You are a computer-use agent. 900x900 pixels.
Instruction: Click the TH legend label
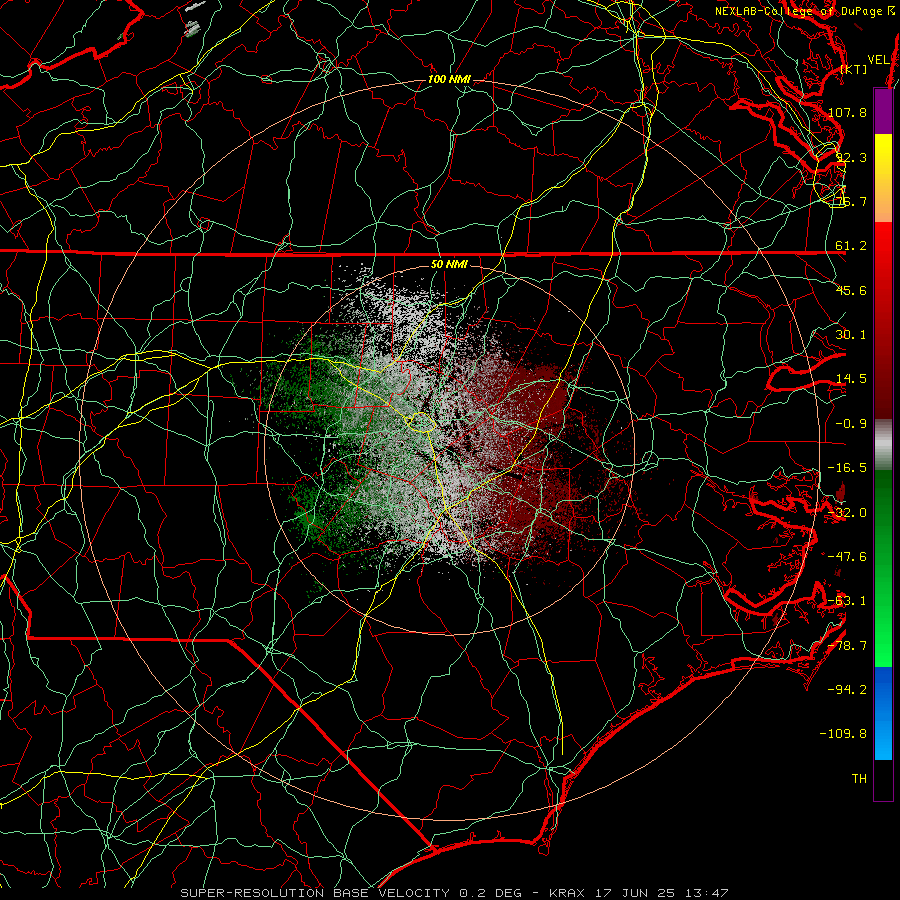click(x=859, y=779)
